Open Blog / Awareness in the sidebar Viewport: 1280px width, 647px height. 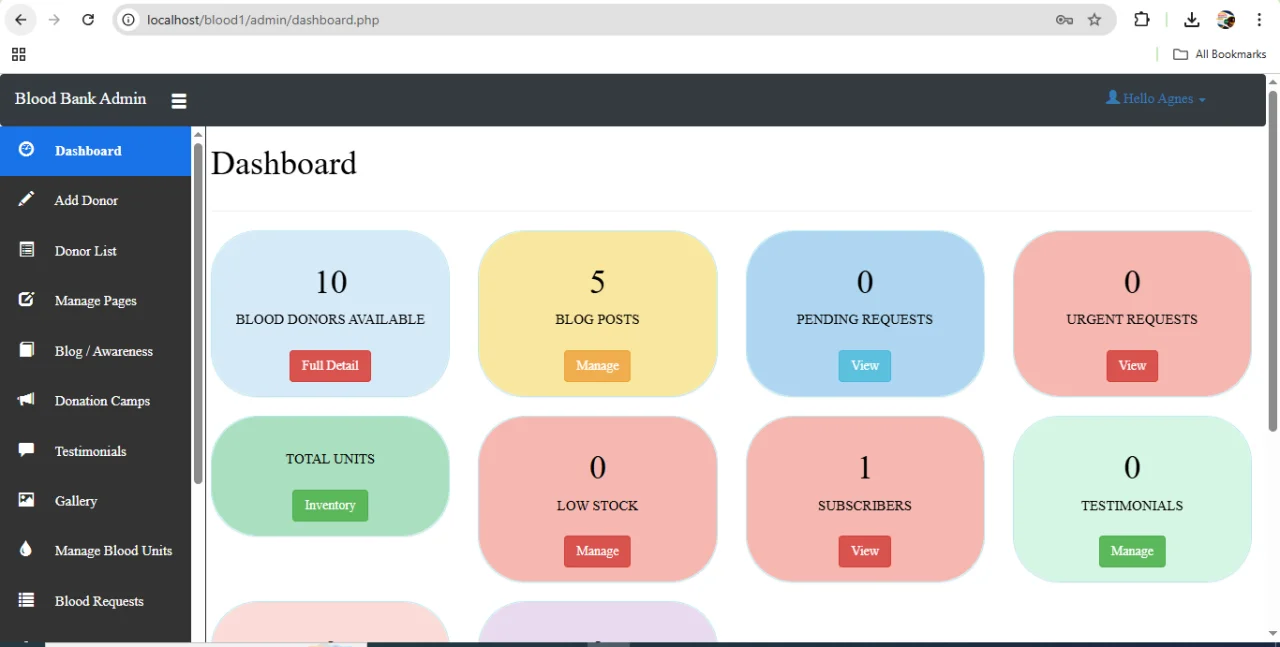pos(95,351)
